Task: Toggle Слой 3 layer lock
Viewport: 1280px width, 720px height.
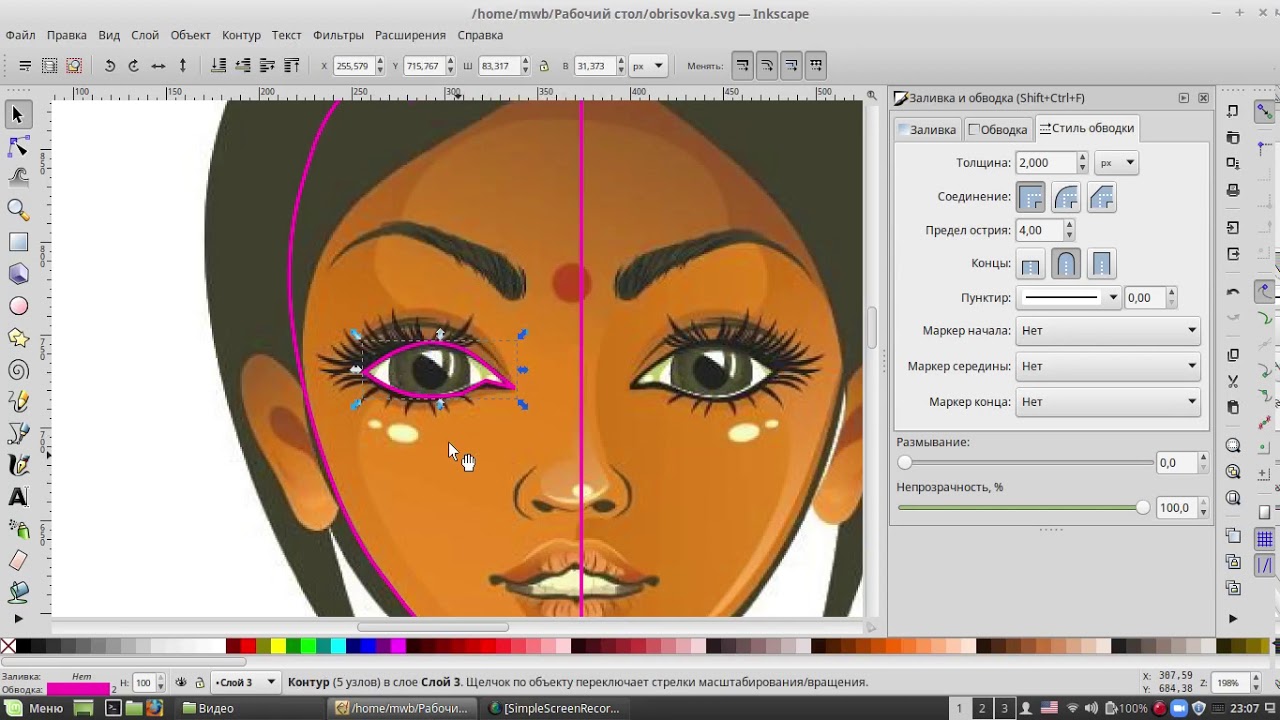Action: 200,682
